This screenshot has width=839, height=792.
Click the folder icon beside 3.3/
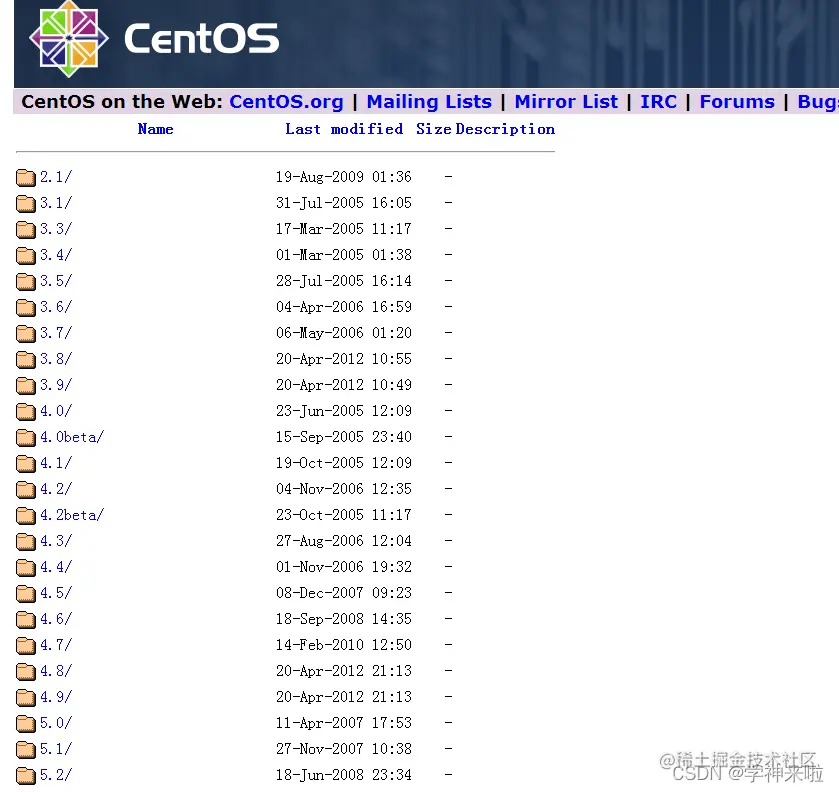(26, 229)
